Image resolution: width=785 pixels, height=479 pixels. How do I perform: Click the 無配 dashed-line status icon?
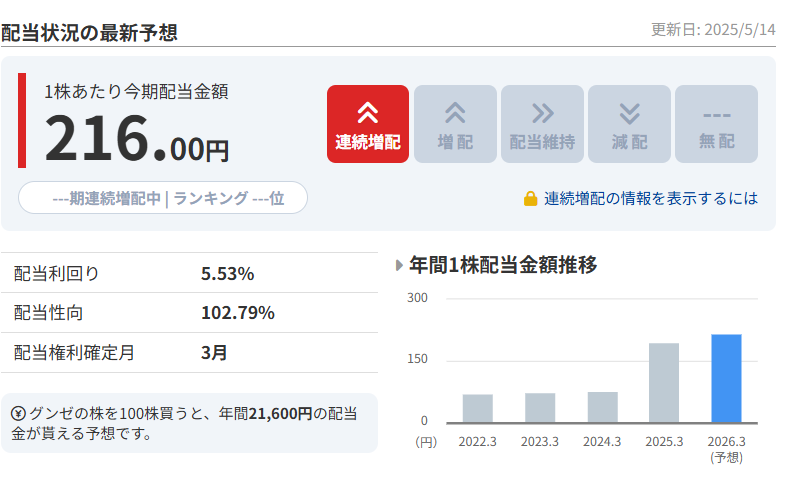click(716, 113)
